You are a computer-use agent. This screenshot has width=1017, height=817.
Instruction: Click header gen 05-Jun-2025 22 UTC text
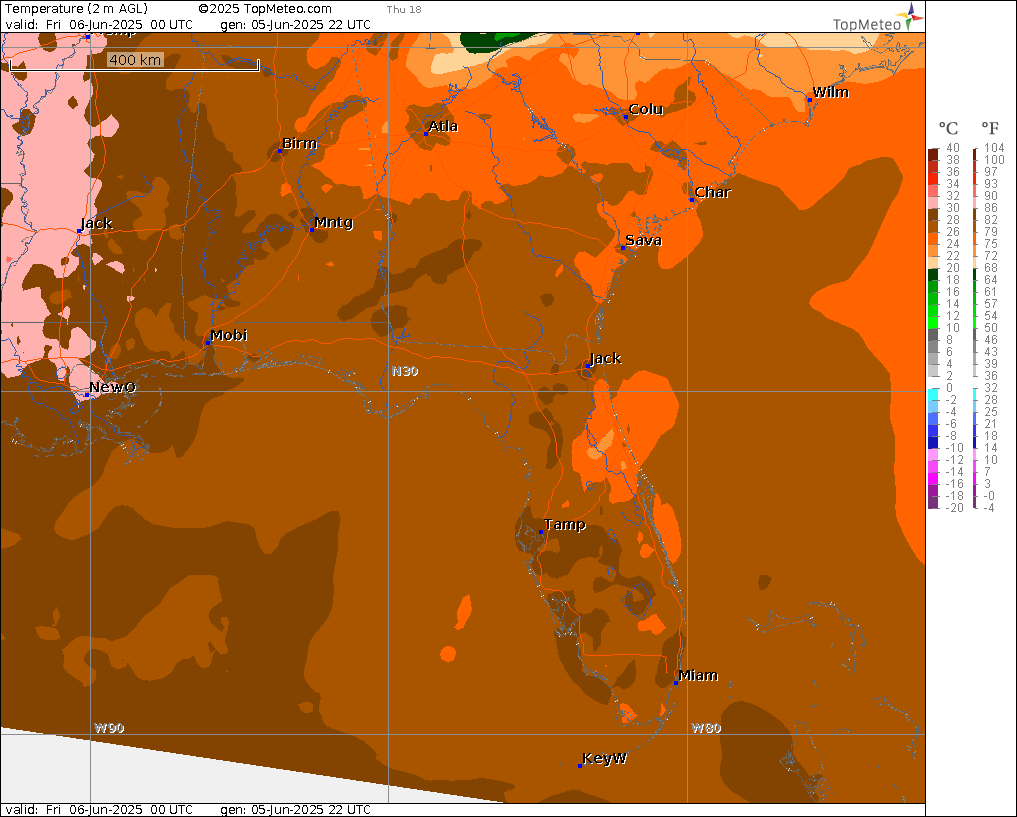coord(296,25)
